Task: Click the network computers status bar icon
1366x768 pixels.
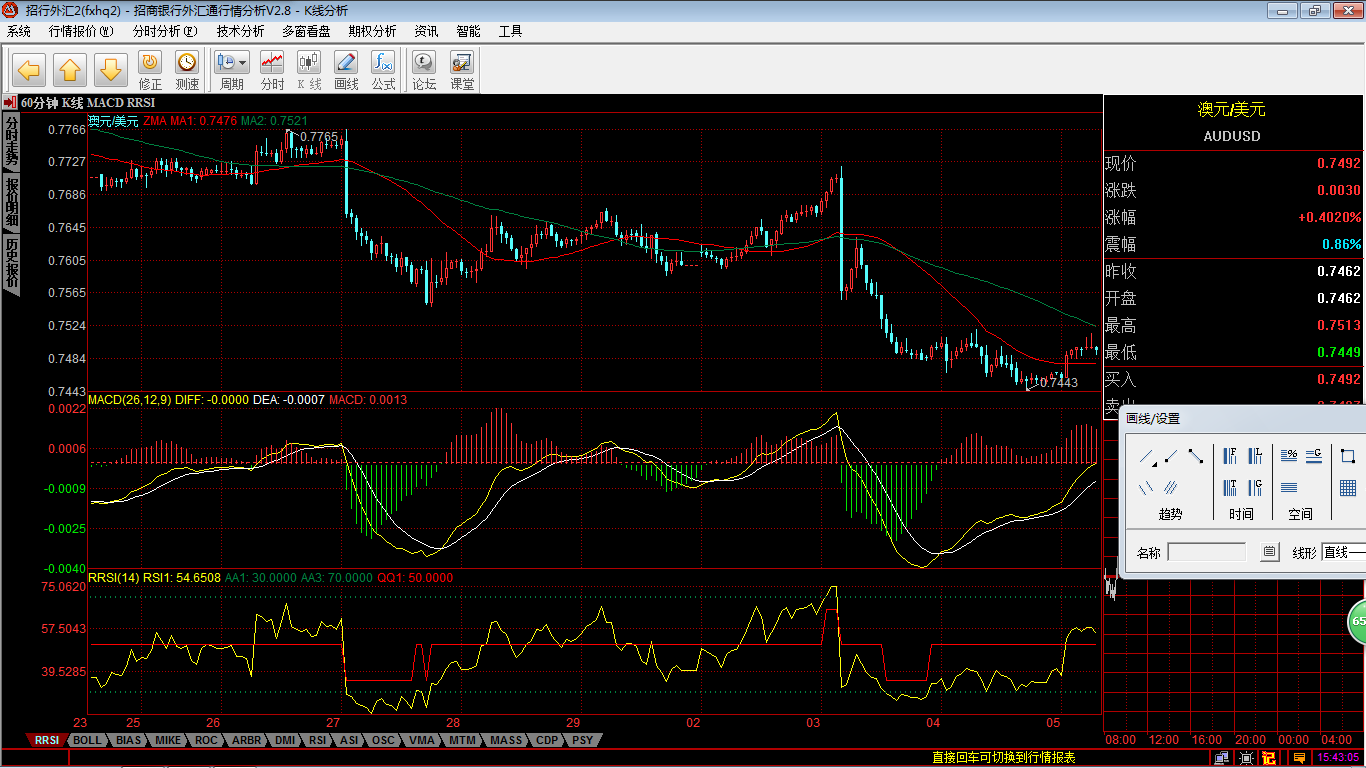Action: point(1222,758)
